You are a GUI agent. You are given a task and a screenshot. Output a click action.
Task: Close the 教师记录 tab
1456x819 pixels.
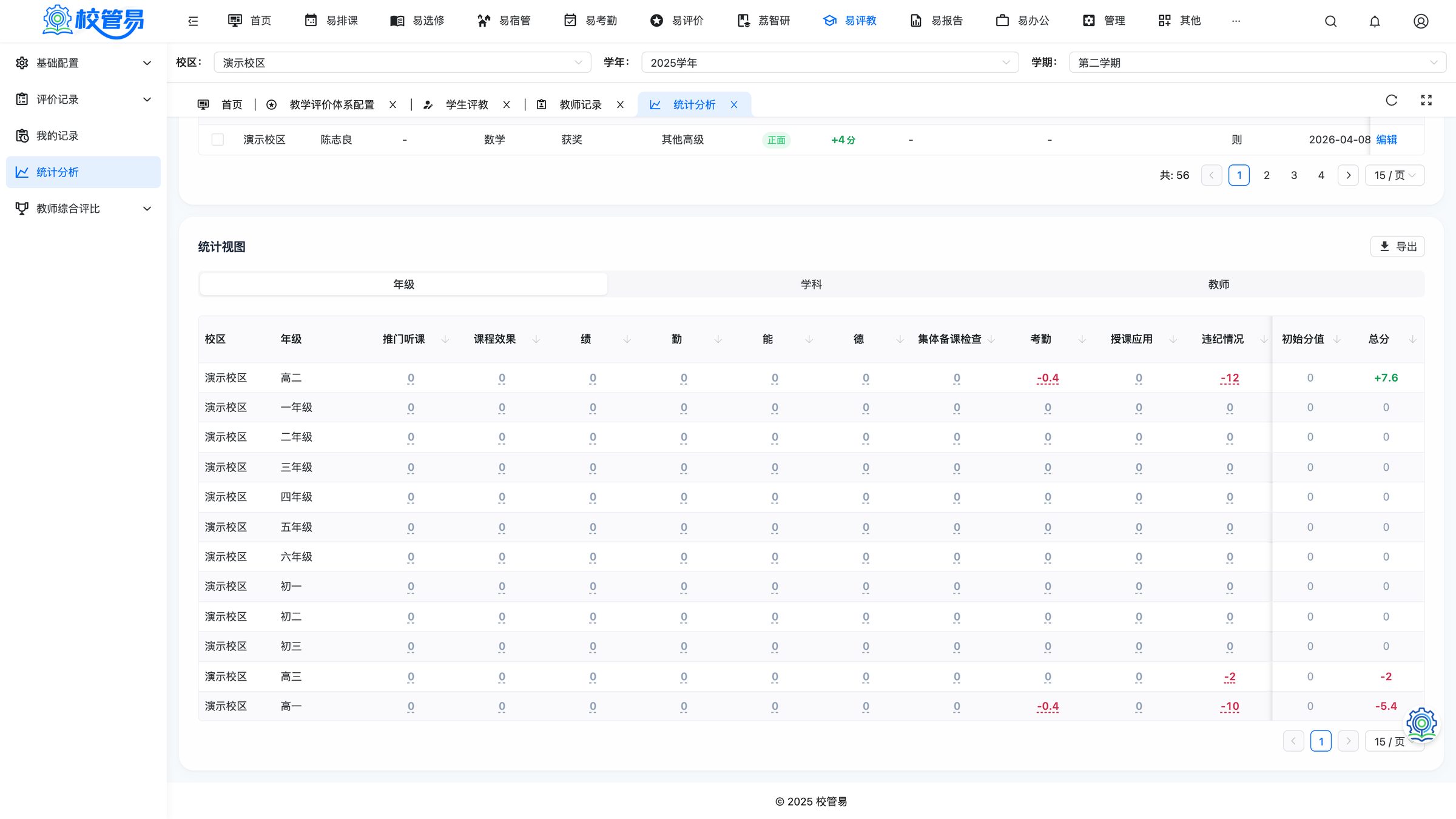coord(621,105)
